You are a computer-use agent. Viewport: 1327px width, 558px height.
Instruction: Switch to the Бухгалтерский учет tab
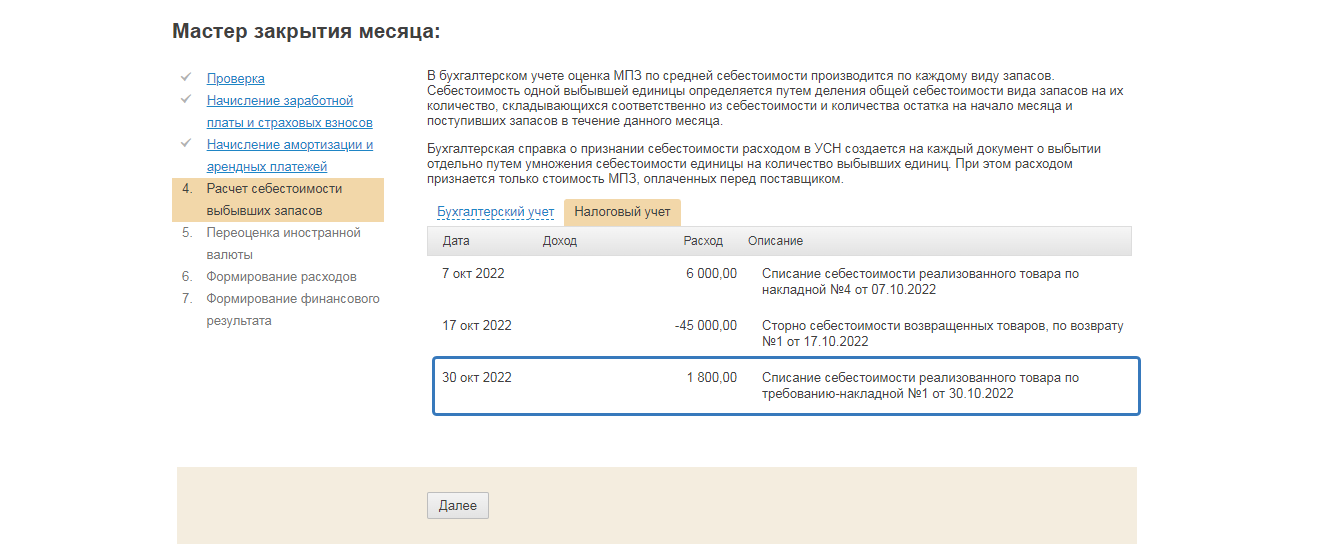tap(495, 212)
